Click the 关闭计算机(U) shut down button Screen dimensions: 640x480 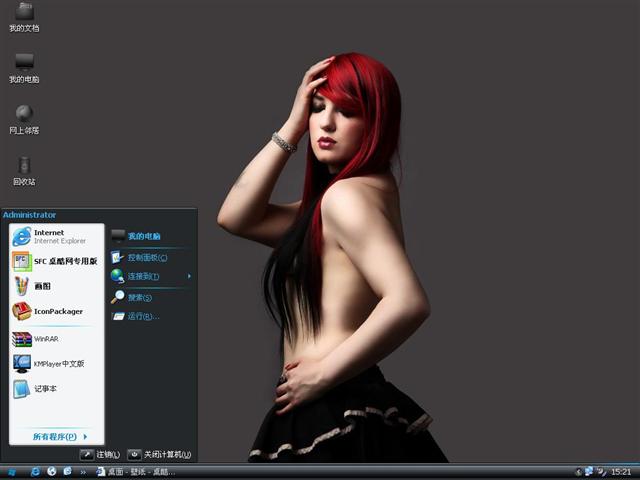click(x=160, y=454)
